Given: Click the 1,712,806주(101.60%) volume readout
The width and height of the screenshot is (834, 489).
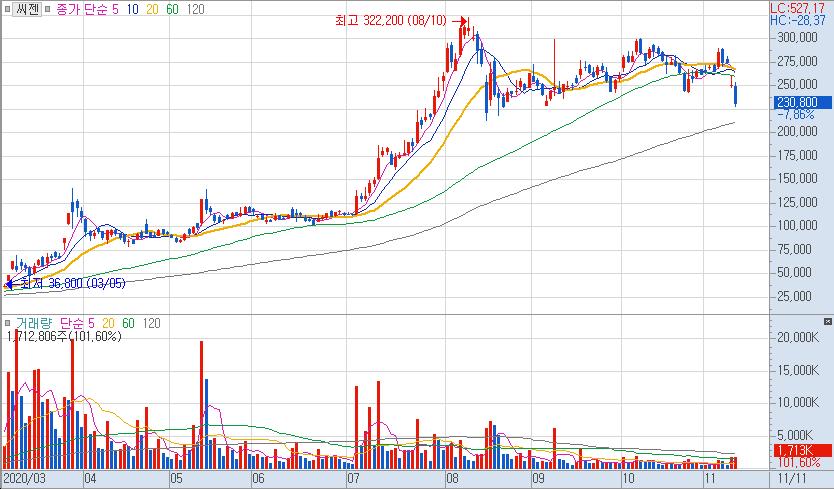Looking at the screenshot, I should [x=64, y=336].
